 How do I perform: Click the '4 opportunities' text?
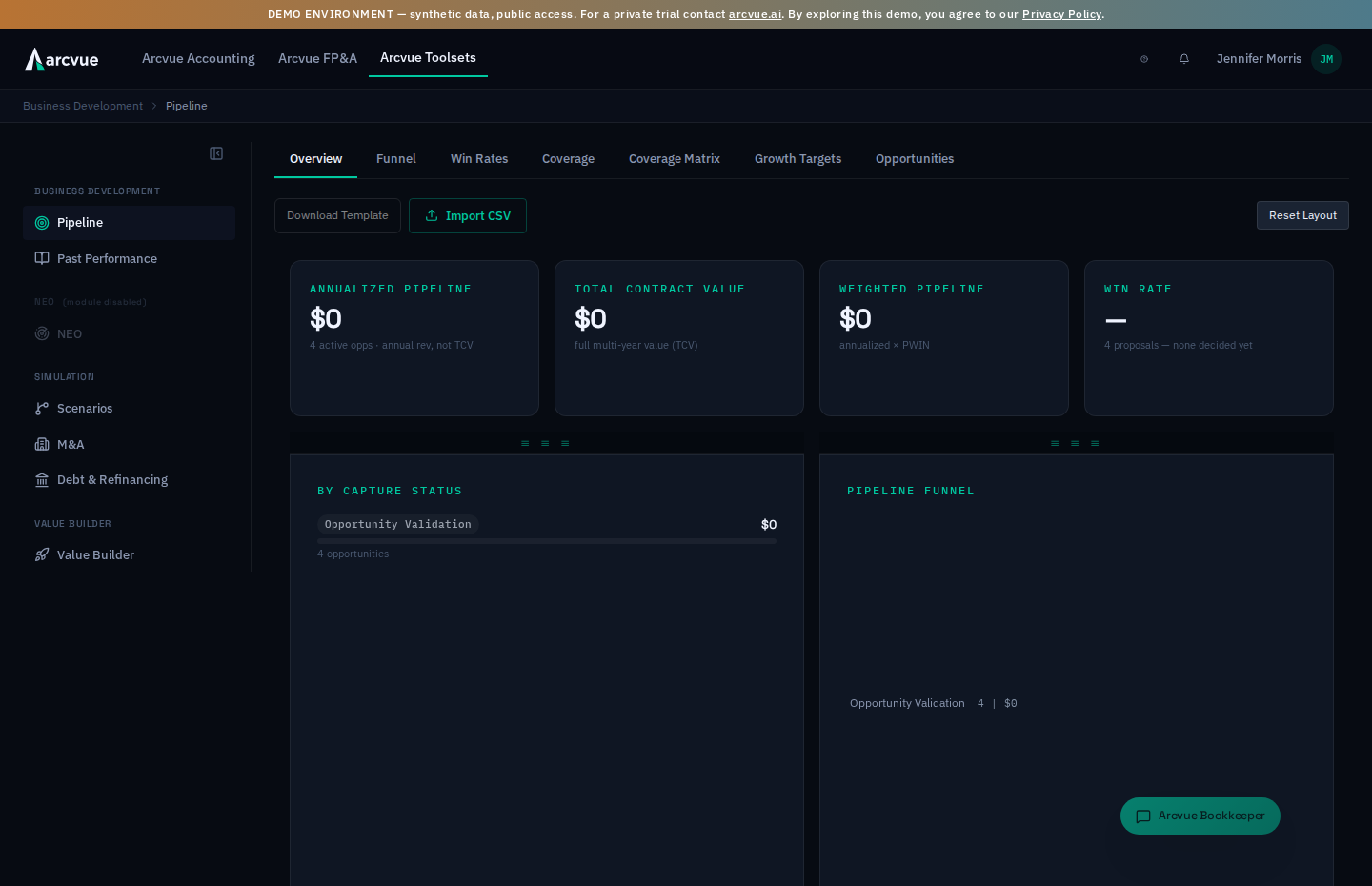(353, 554)
